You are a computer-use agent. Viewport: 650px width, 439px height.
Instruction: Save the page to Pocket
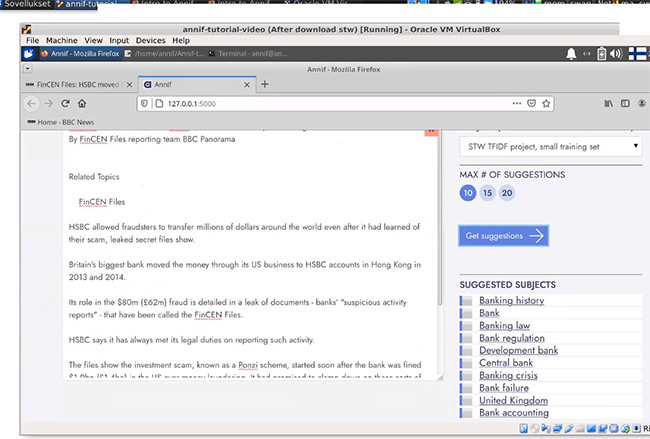[x=531, y=103]
